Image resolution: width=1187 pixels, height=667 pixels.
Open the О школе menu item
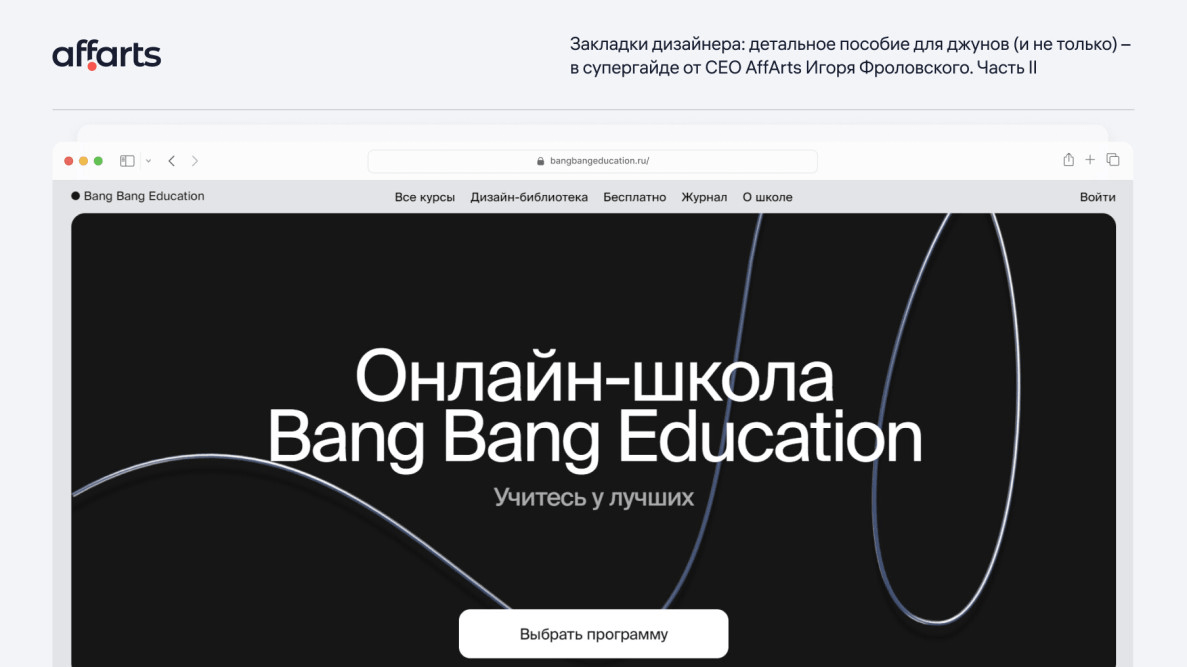pos(768,197)
